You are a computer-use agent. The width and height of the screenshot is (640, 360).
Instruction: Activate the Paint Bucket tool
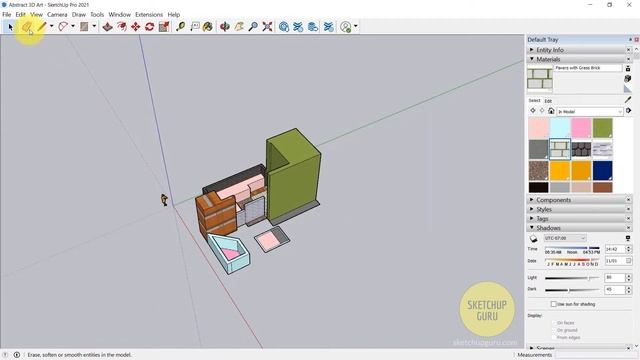208,27
